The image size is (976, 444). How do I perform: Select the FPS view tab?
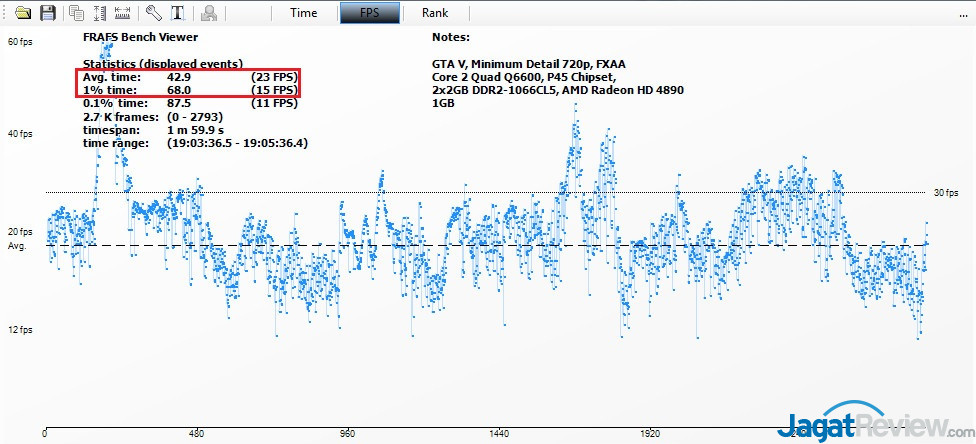[370, 13]
